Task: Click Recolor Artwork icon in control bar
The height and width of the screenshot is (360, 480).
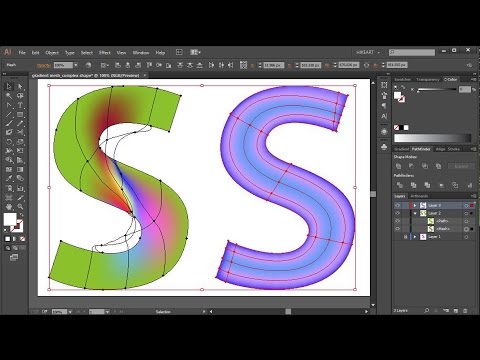Action: 88,65
